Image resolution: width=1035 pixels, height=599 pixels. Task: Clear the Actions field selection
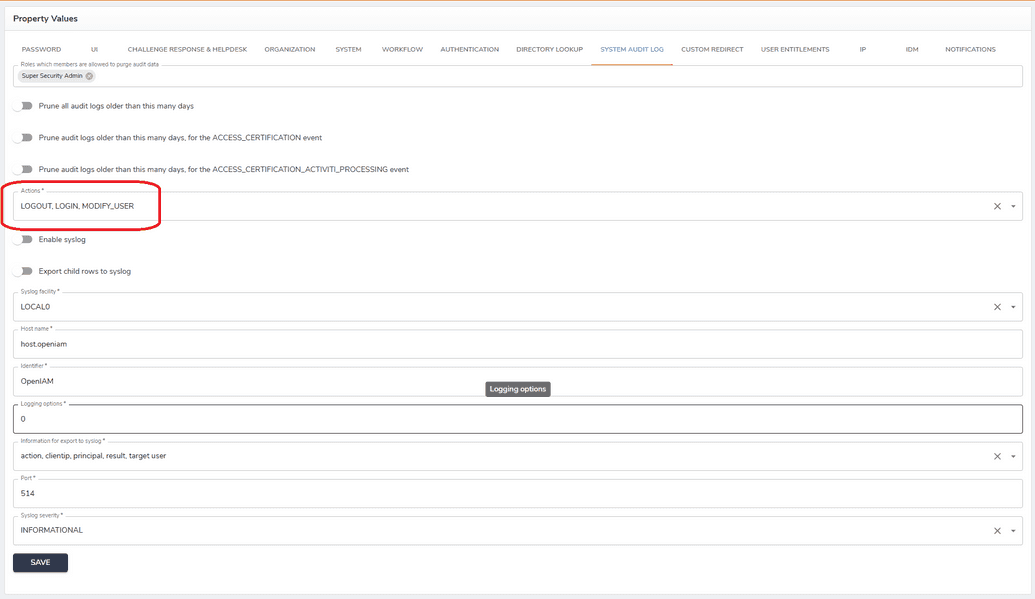tap(996, 206)
